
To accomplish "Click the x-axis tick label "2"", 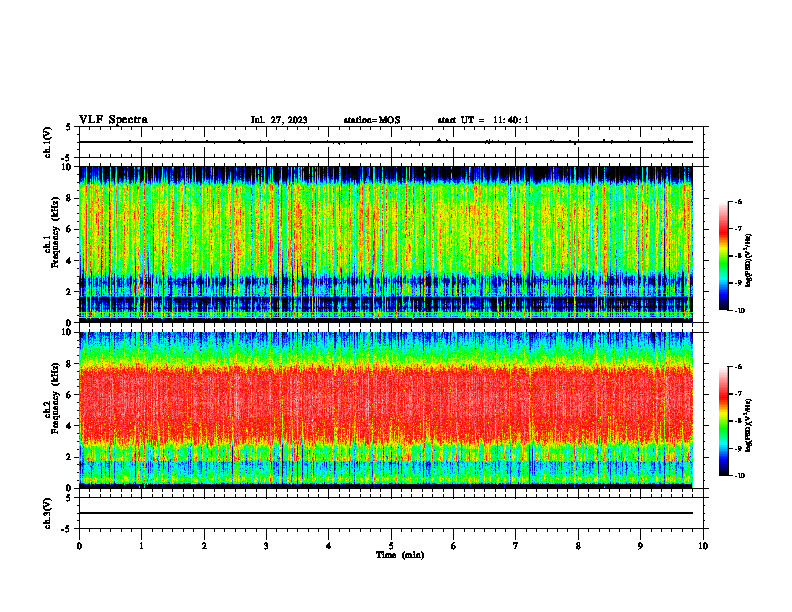I will pyautogui.click(x=204, y=546).
